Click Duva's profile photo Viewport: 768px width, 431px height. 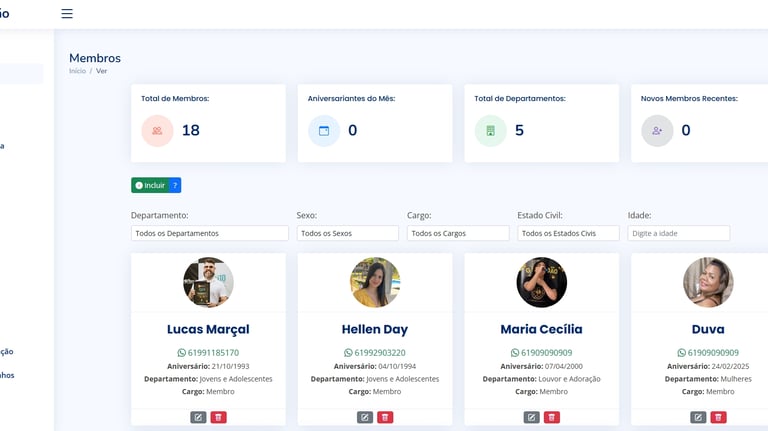point(708,282)
